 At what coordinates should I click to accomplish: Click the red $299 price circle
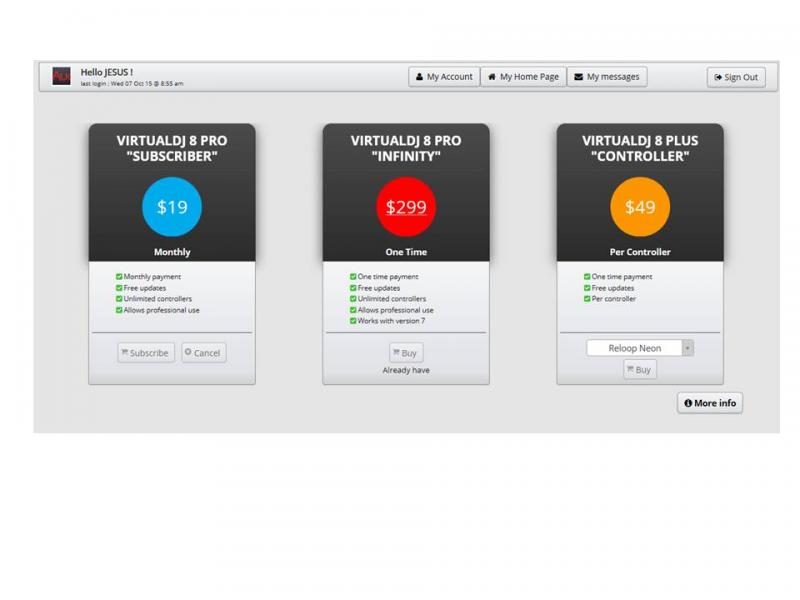(406, 207)
